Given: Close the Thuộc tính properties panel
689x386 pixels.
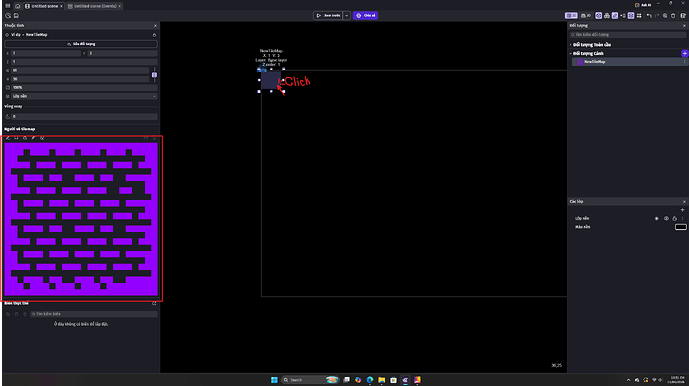Looking at the screenshot, I should (155, 25).
